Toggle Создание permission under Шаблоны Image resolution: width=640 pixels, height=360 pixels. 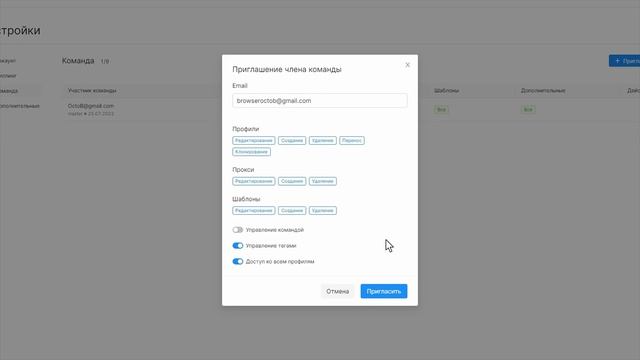(x=292, y=211)
